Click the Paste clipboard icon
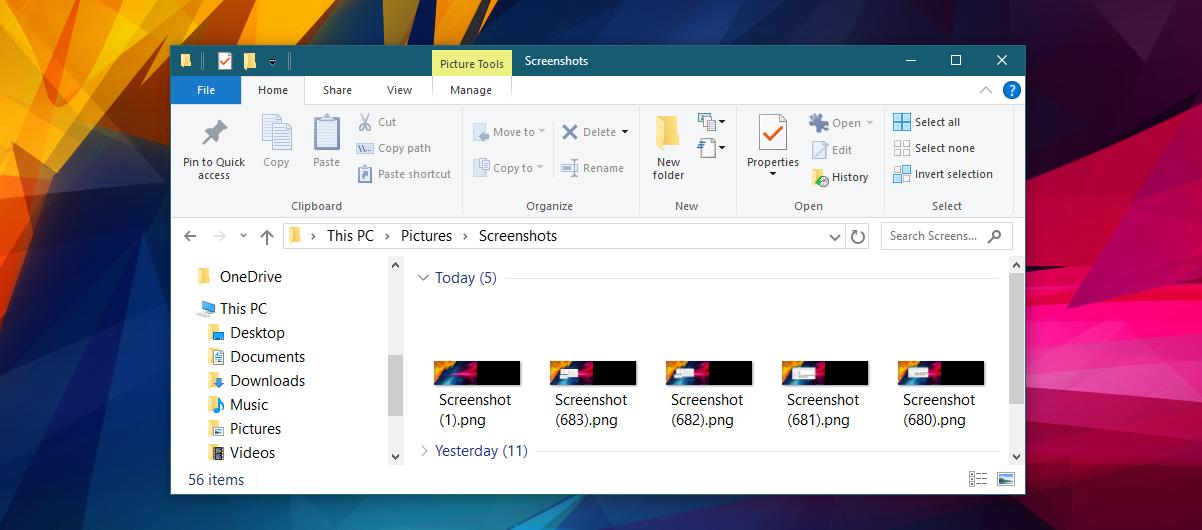 click(x=326, y=133)
